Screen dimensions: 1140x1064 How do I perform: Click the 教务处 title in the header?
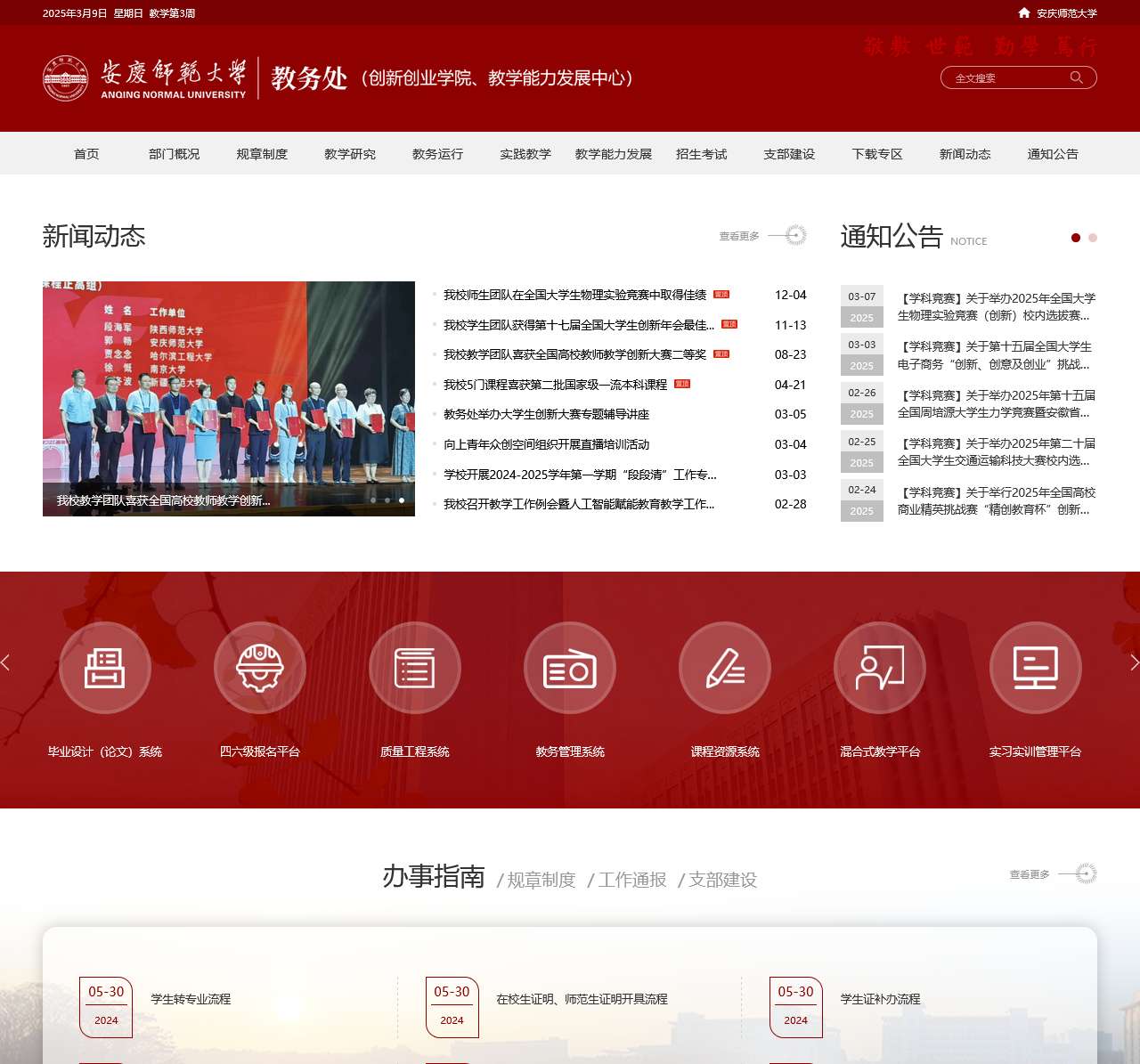point(309,78)
